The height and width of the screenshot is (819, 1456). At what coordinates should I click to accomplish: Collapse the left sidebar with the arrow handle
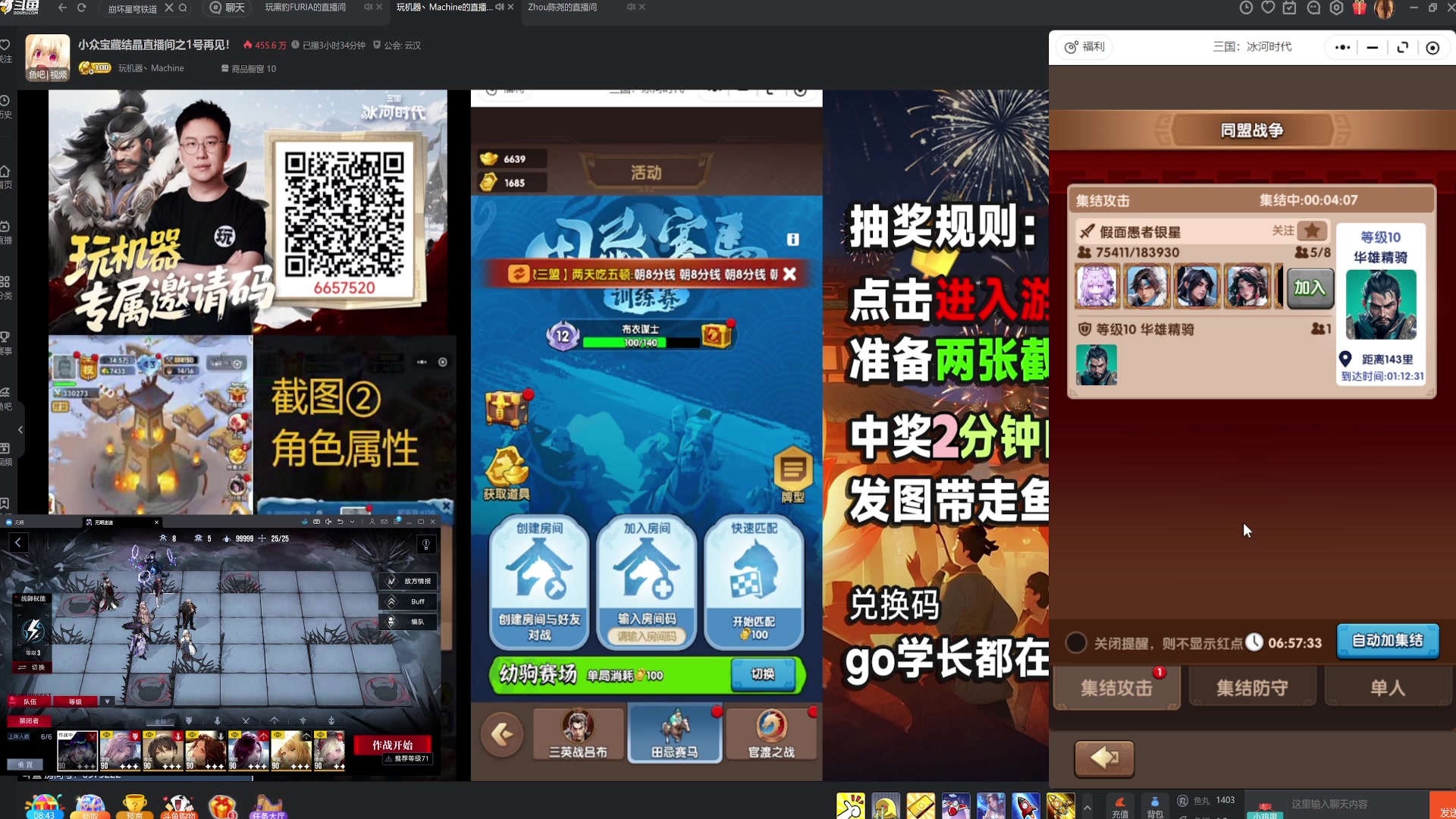click(20, 430)
